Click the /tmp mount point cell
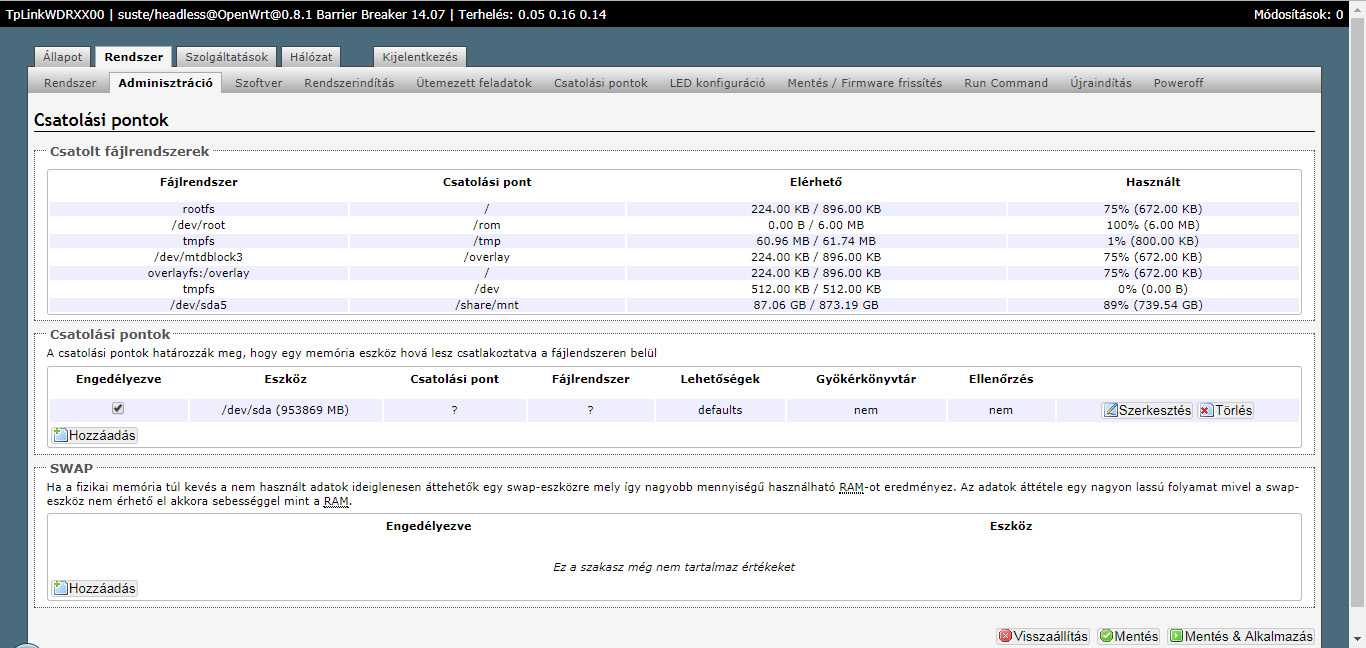This screenshot has height=648, width=1366. [x=487, y=241]
